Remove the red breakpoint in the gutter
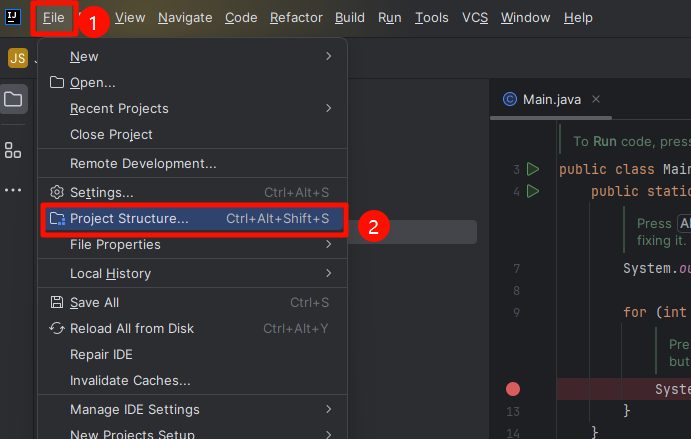 point(513,389)
